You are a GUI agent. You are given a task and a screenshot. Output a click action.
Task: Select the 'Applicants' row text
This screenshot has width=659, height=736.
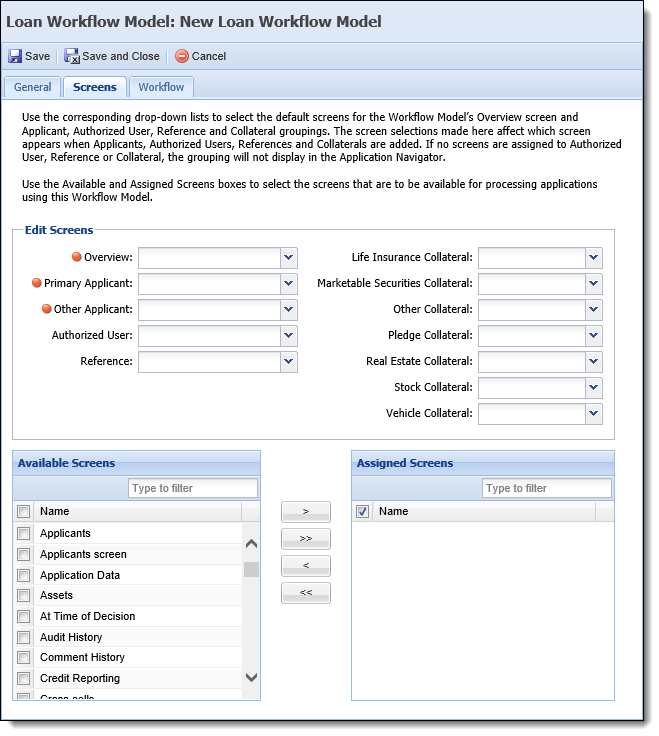point(65,534)
